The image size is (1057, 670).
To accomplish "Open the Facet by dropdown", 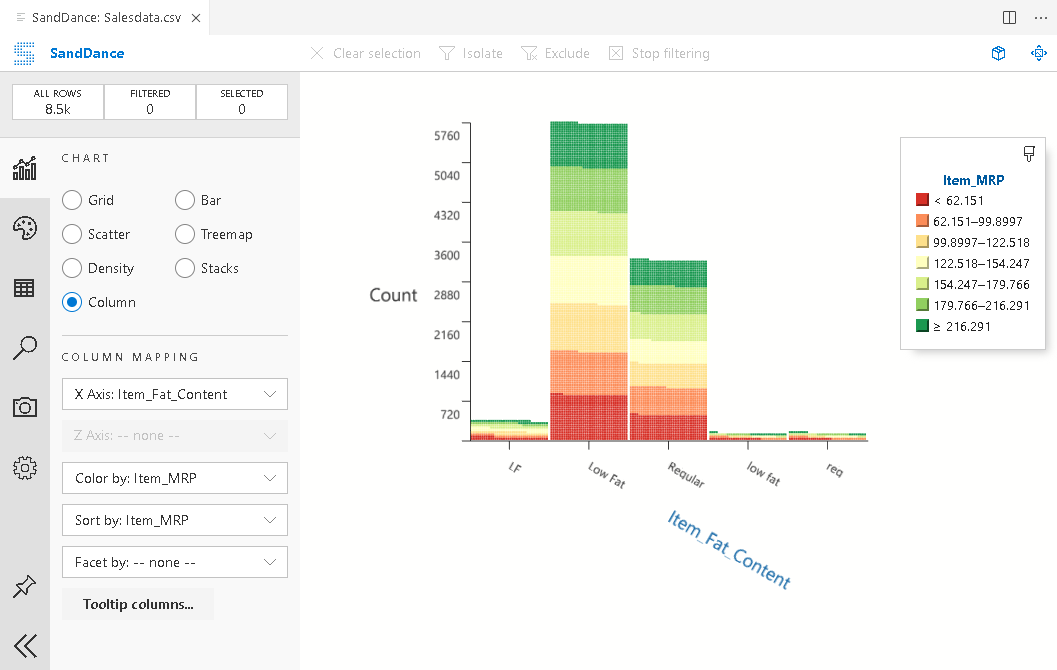I will pos(175,562).
